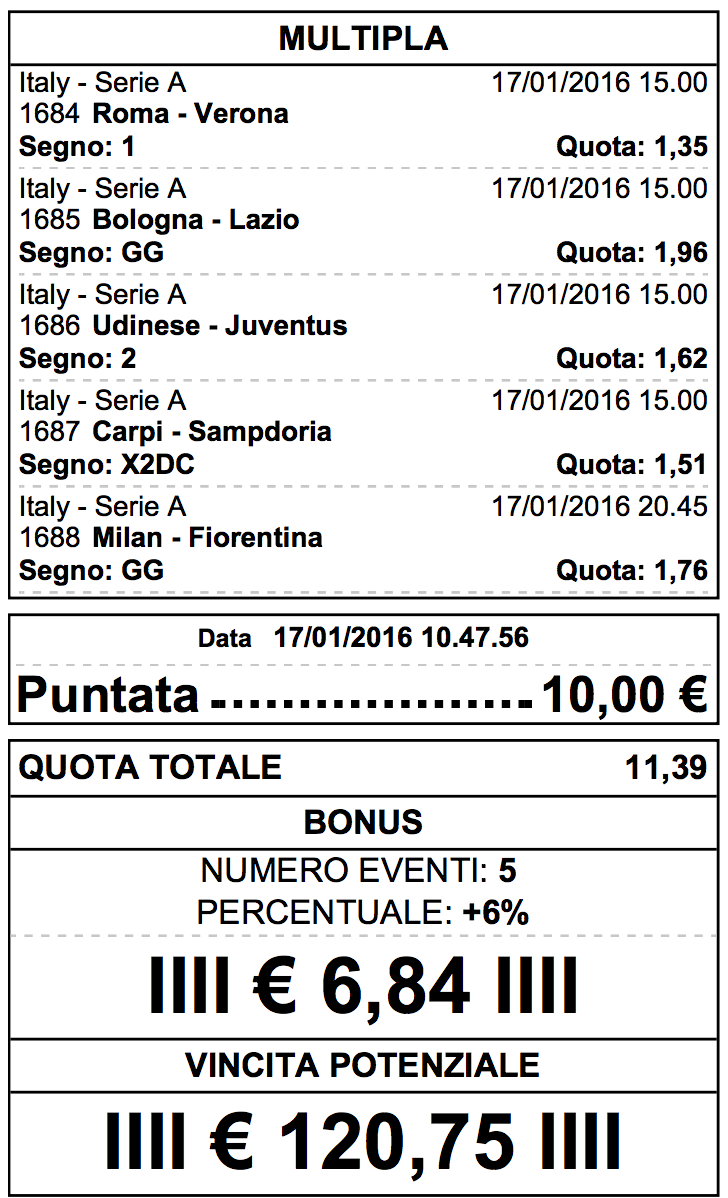
Task: Click the PERCENTUALE +6% line
Action: click(x=363, y=912)
